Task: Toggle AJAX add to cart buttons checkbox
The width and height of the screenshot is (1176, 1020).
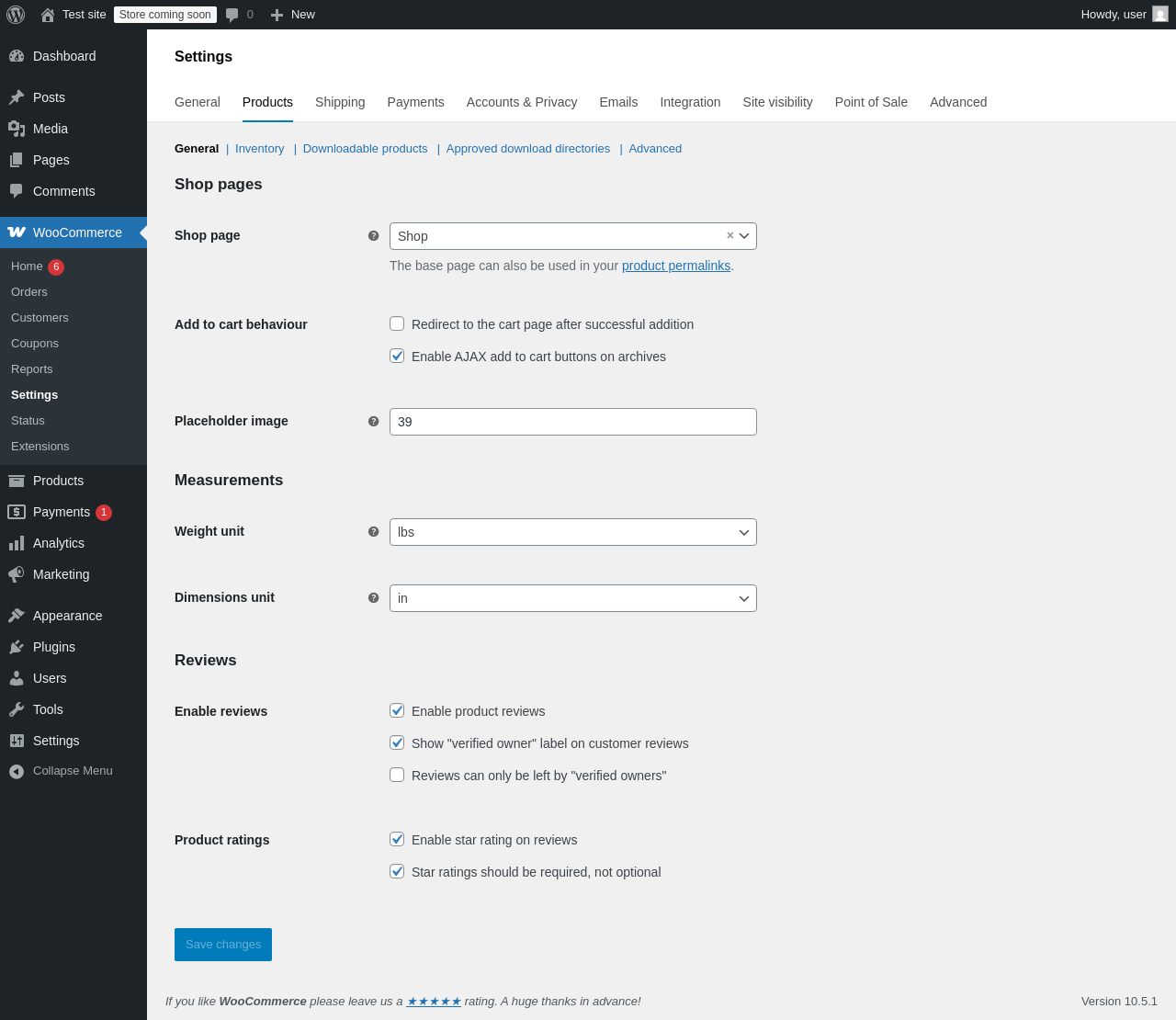Action: (397, 356)
